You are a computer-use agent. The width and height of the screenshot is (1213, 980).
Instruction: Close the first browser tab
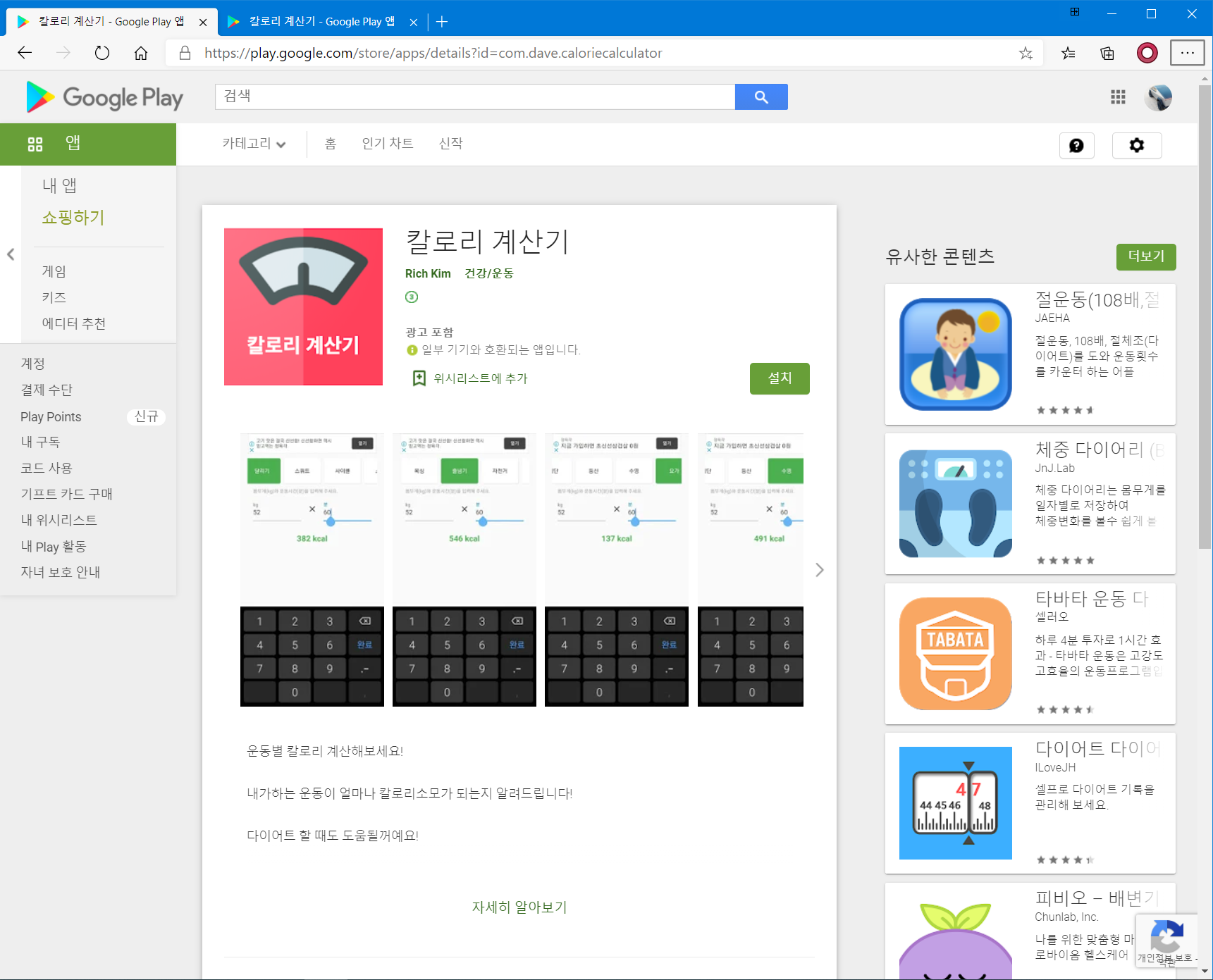tap(203, 22)
